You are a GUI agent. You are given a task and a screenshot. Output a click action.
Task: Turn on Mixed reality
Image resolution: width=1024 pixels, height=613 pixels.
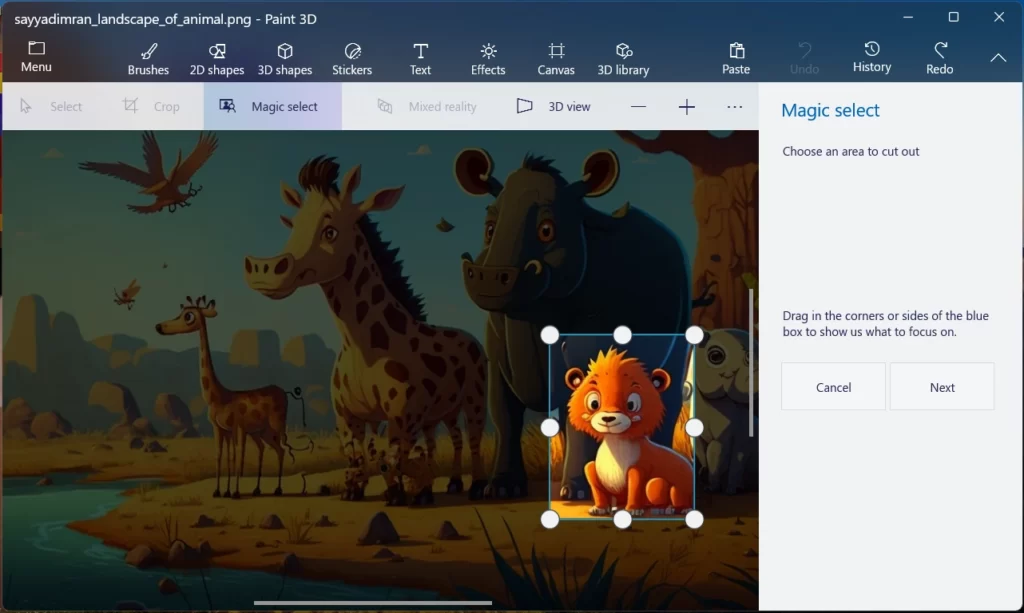427,106
